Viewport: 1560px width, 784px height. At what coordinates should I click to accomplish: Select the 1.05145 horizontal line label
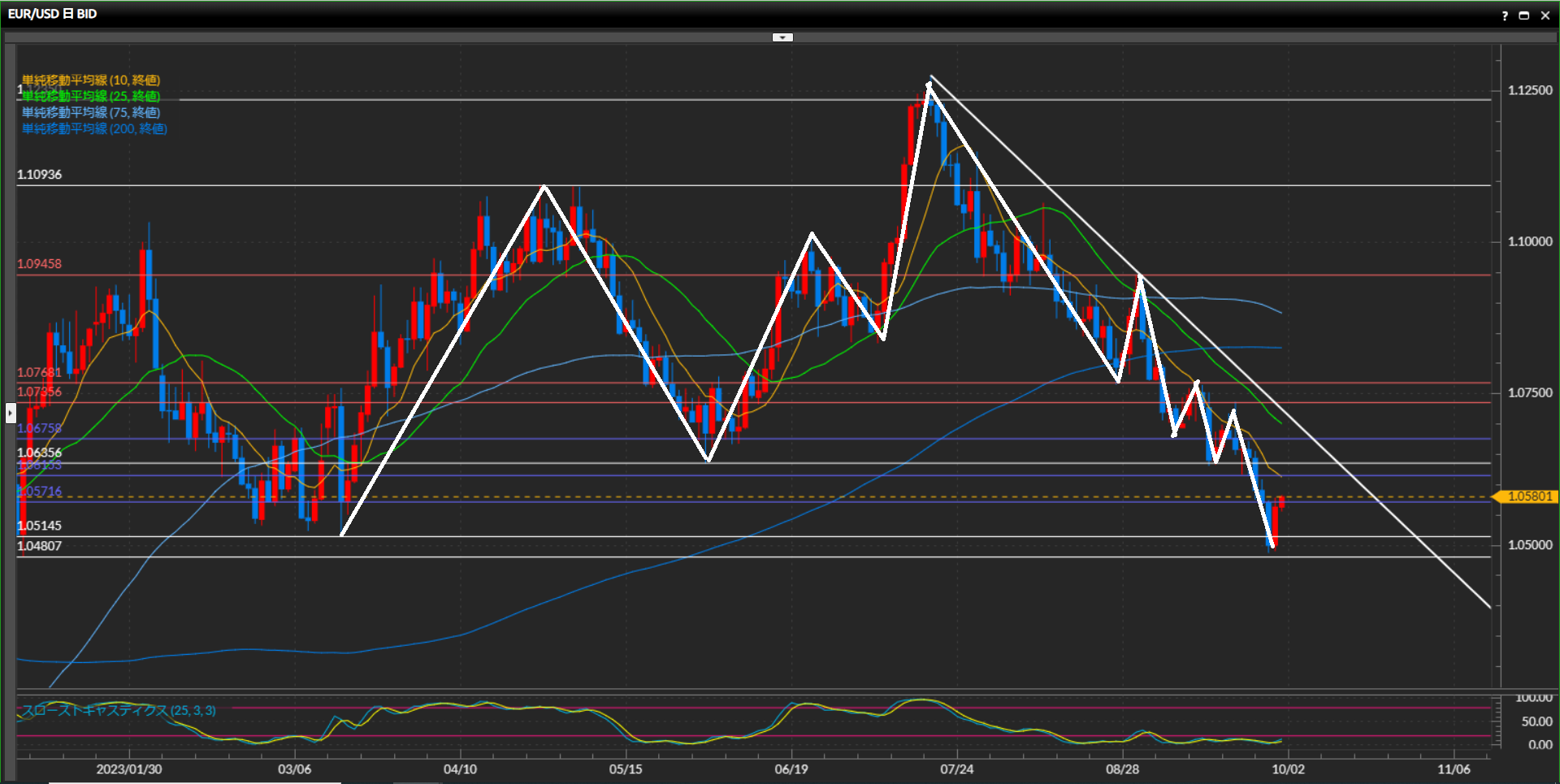coord(39,526)
